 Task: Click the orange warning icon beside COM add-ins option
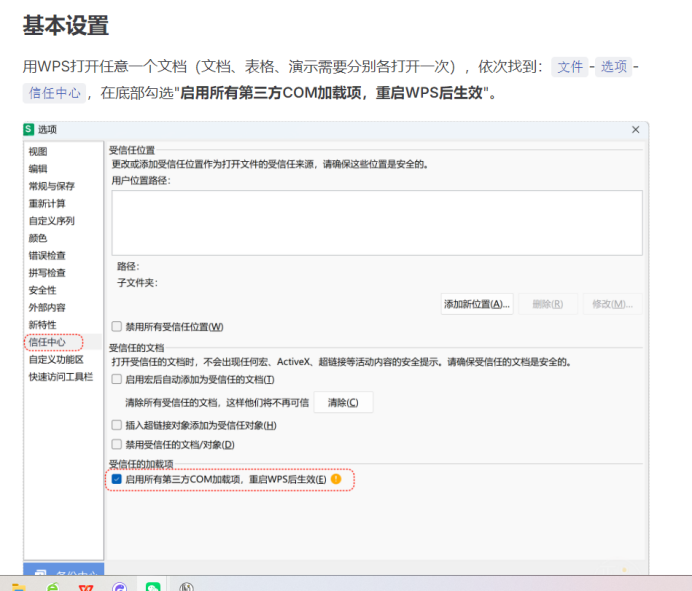[x=336, y=480]
